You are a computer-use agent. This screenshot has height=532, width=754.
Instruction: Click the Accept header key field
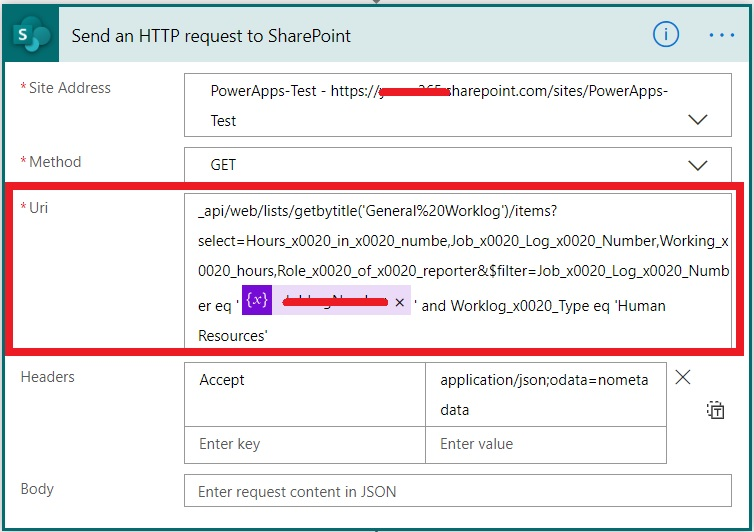click(305, 381)
